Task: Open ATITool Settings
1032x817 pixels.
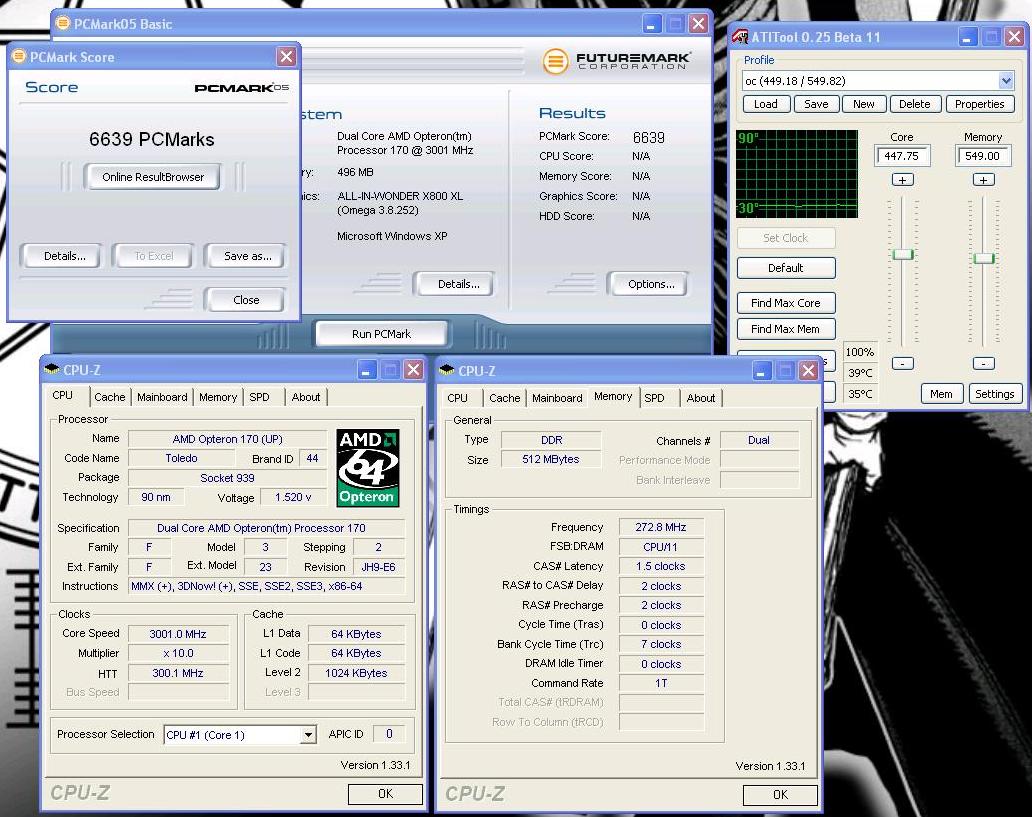Action: coord(994,394)
